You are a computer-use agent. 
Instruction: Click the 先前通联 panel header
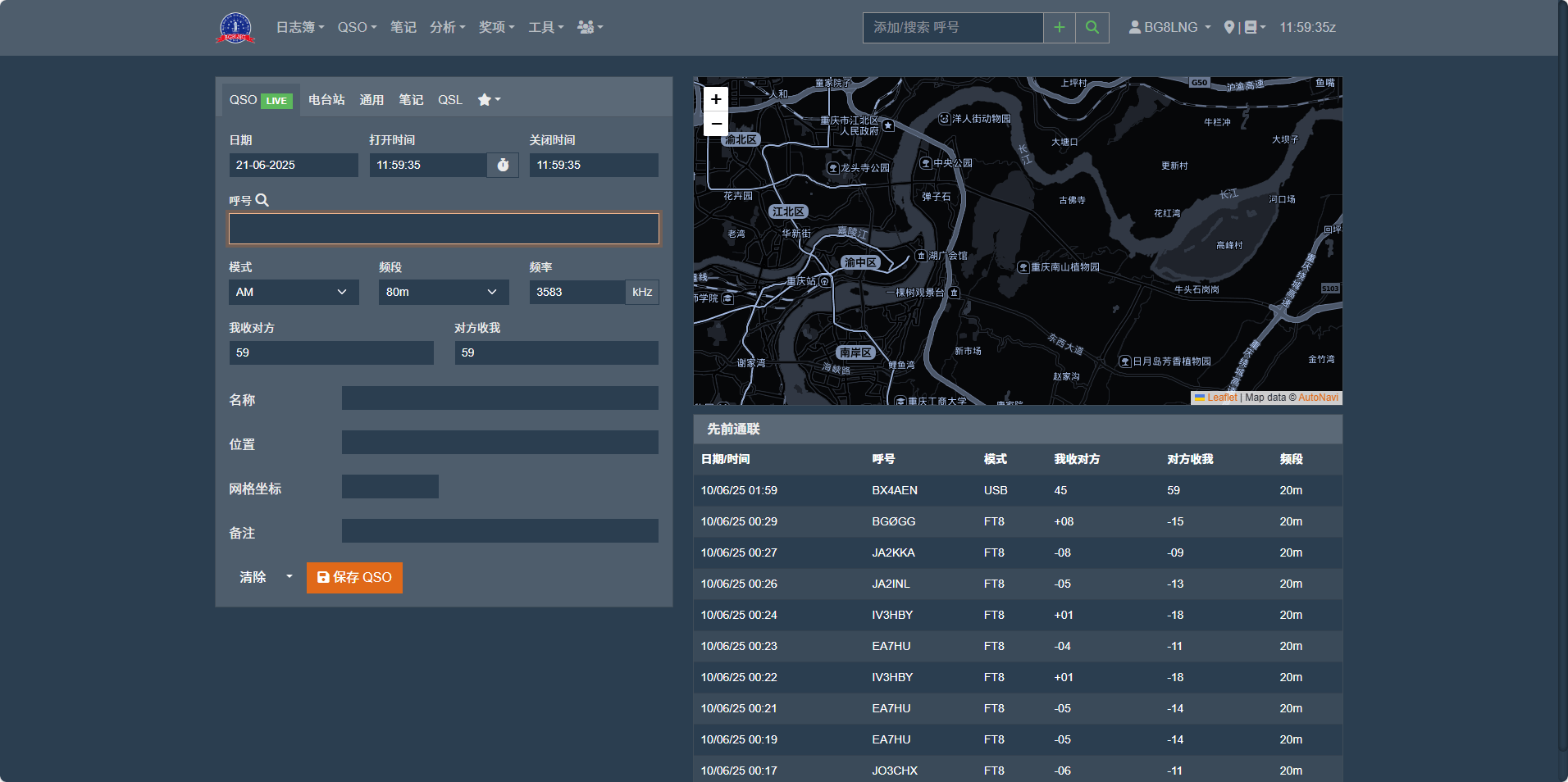tap(1018, 429)
